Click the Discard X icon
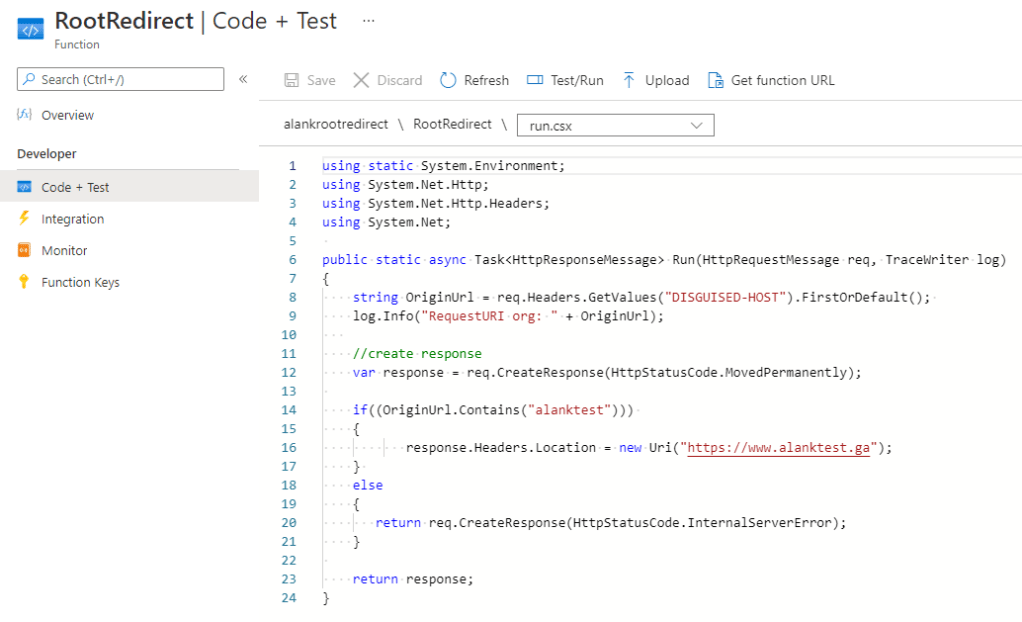Screen dimensions: 1022x622 coord(361,80)
